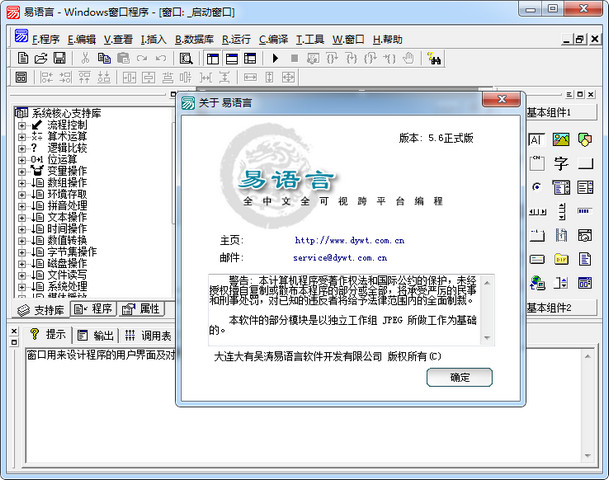Expand the 算术运算 tree node
This screenshot has height=480, width=609.
[x=22, y=137]
